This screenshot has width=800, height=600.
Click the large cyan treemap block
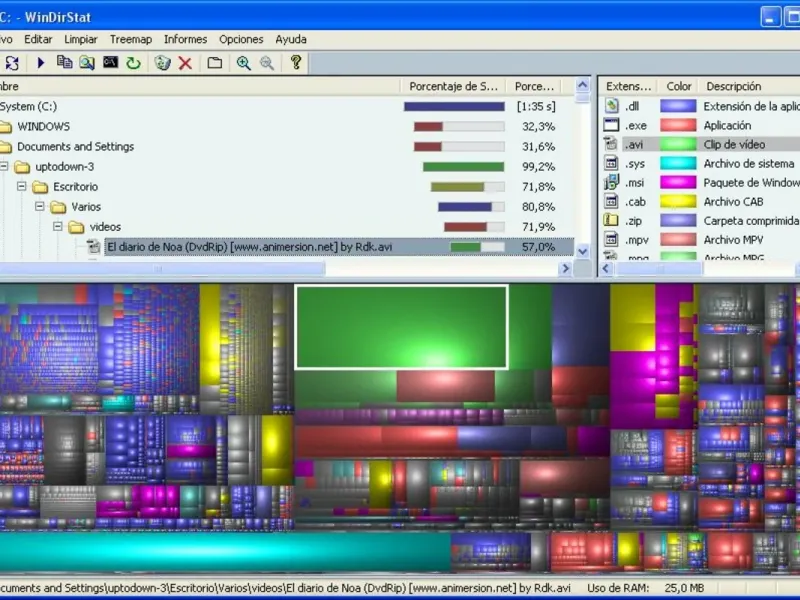(225, 551)
